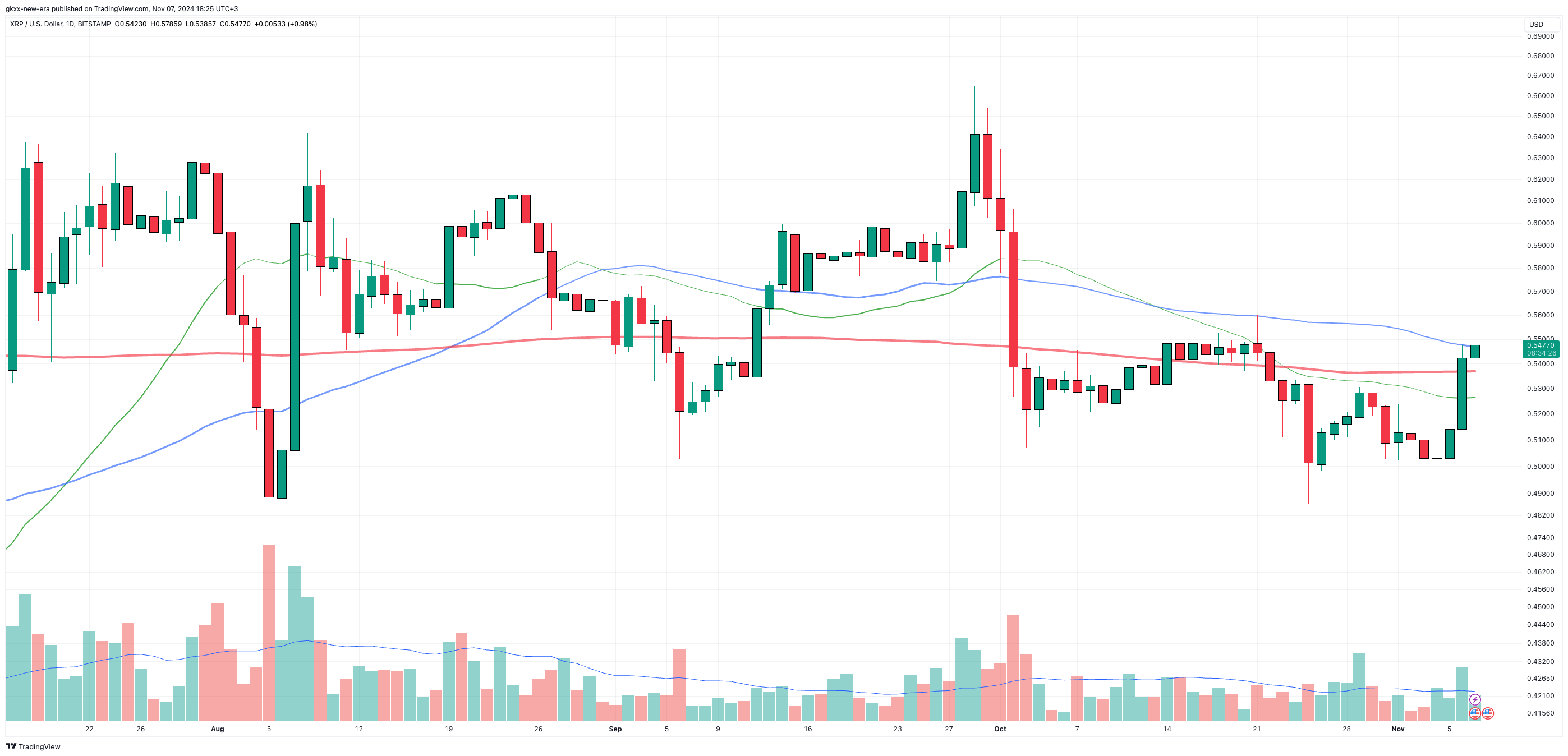Click the tall red volume bar at Oct 1
The image size is (1568, 756).
pyautogui.click(x=1013, y=667)
